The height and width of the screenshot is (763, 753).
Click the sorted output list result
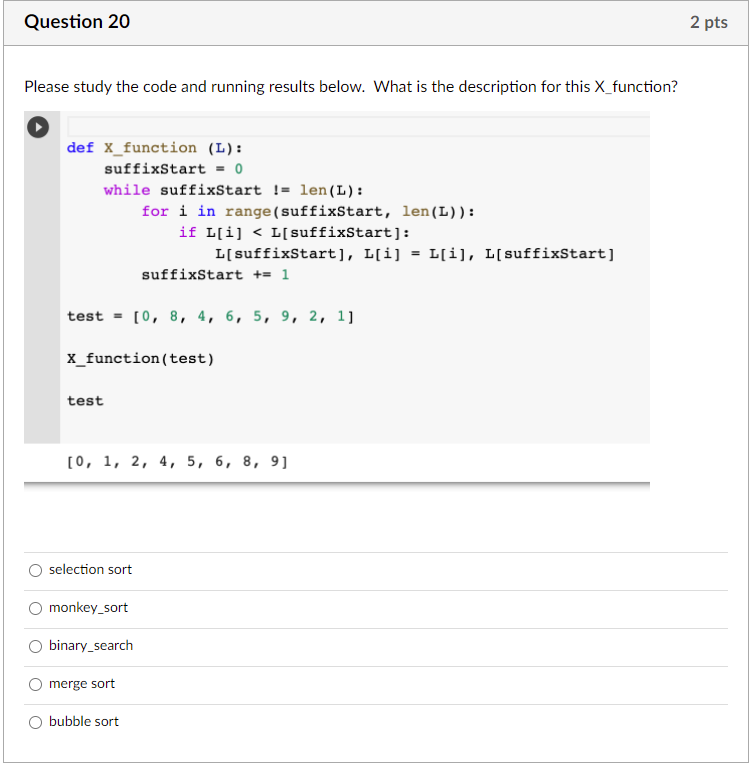[177, 461]
